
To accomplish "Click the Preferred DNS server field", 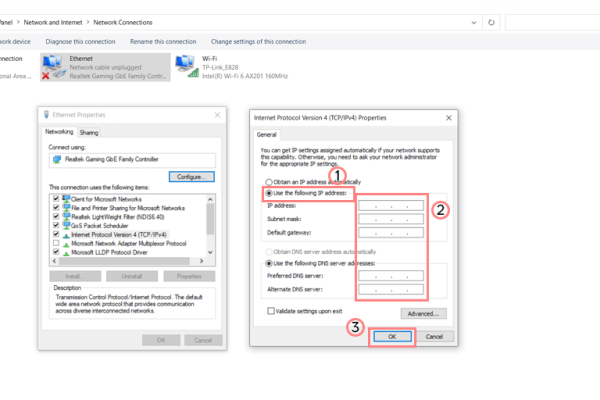I will click(x=390, y=276).
